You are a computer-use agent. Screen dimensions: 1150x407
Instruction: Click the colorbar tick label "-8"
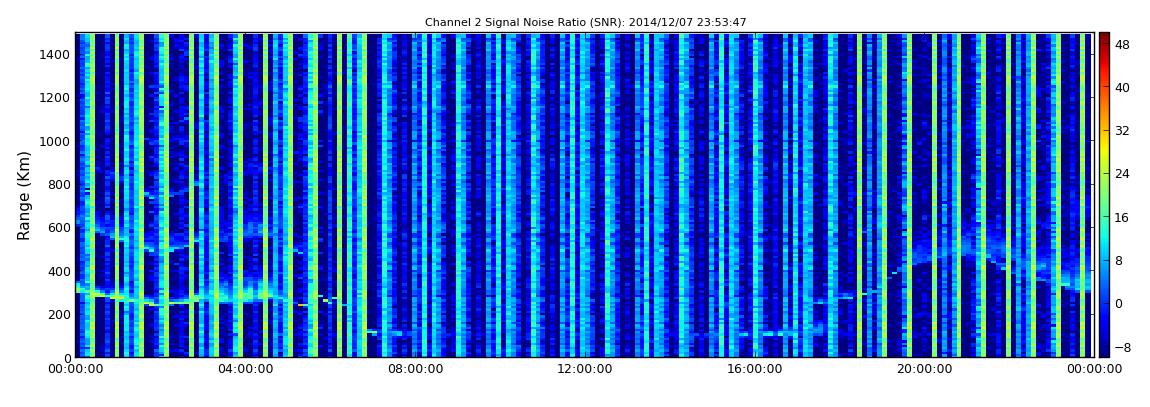[1122, 347]
